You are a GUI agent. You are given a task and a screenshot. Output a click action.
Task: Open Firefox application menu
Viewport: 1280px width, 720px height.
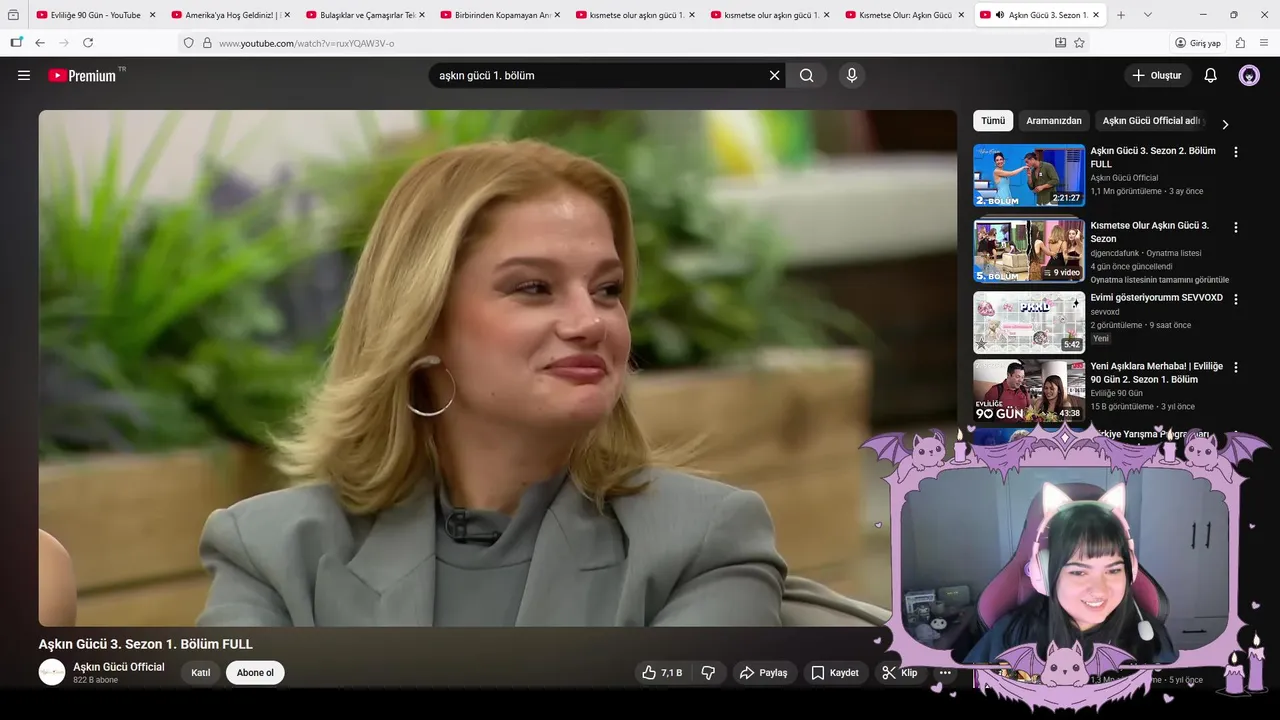1264,43
